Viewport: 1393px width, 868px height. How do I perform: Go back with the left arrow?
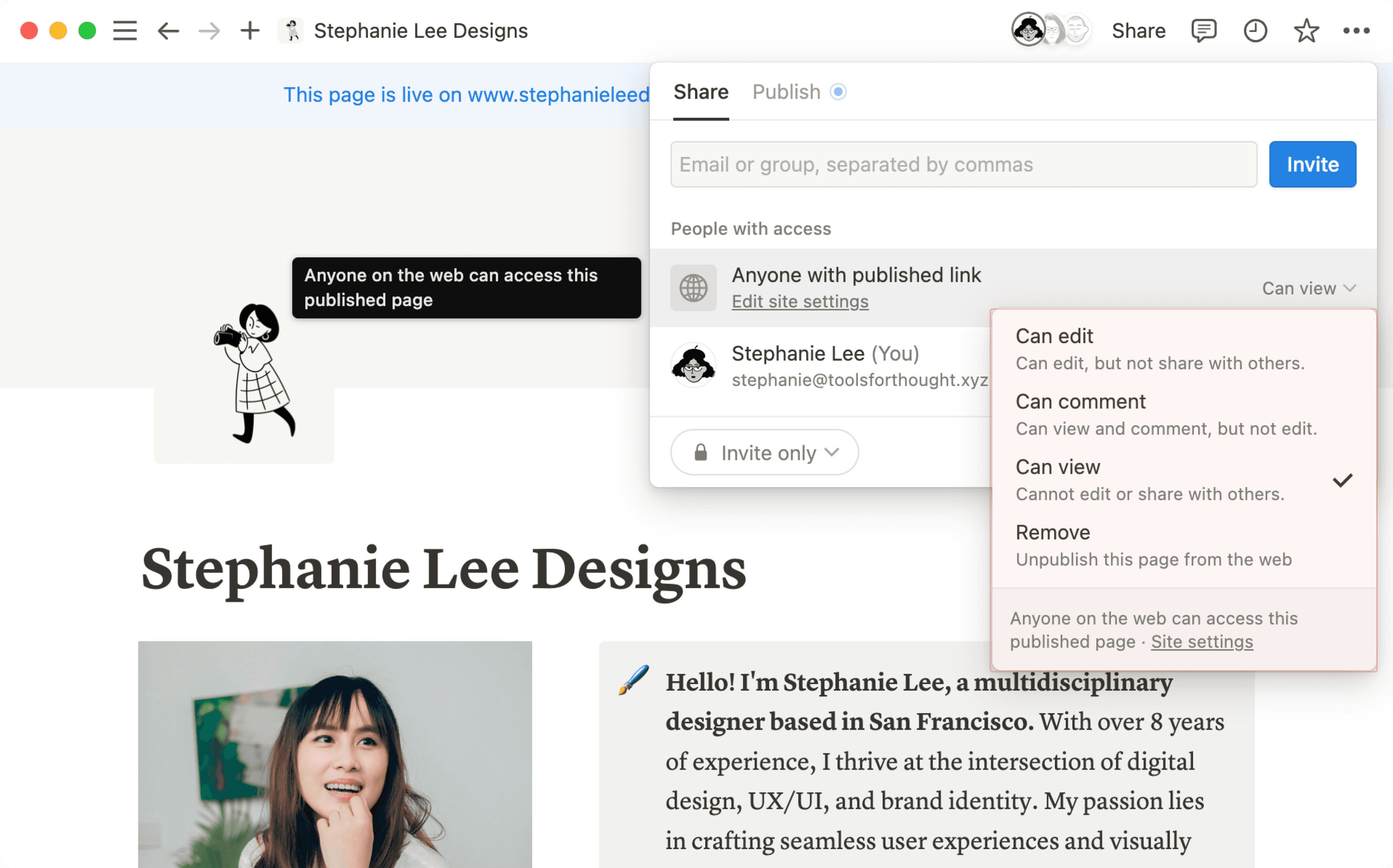(168, 30)
